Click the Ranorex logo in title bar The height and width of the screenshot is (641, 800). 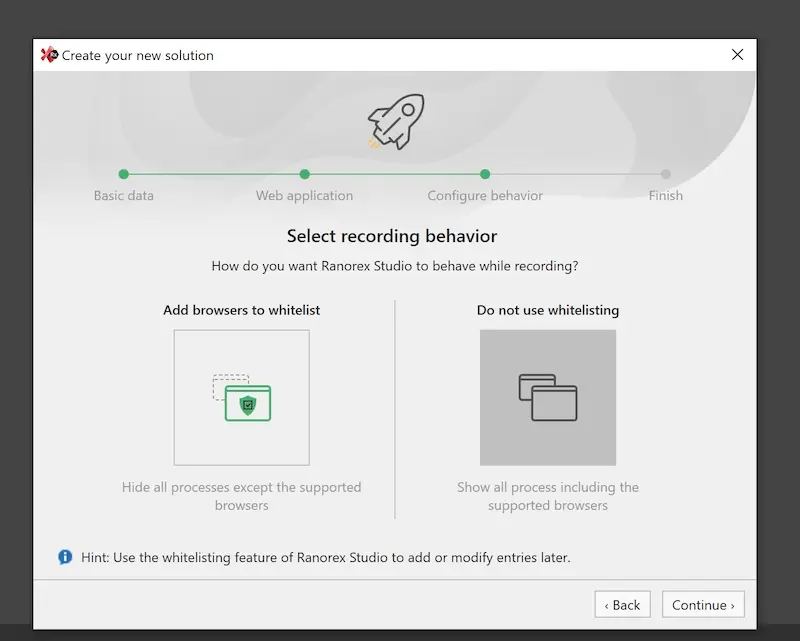pos(49,55)
